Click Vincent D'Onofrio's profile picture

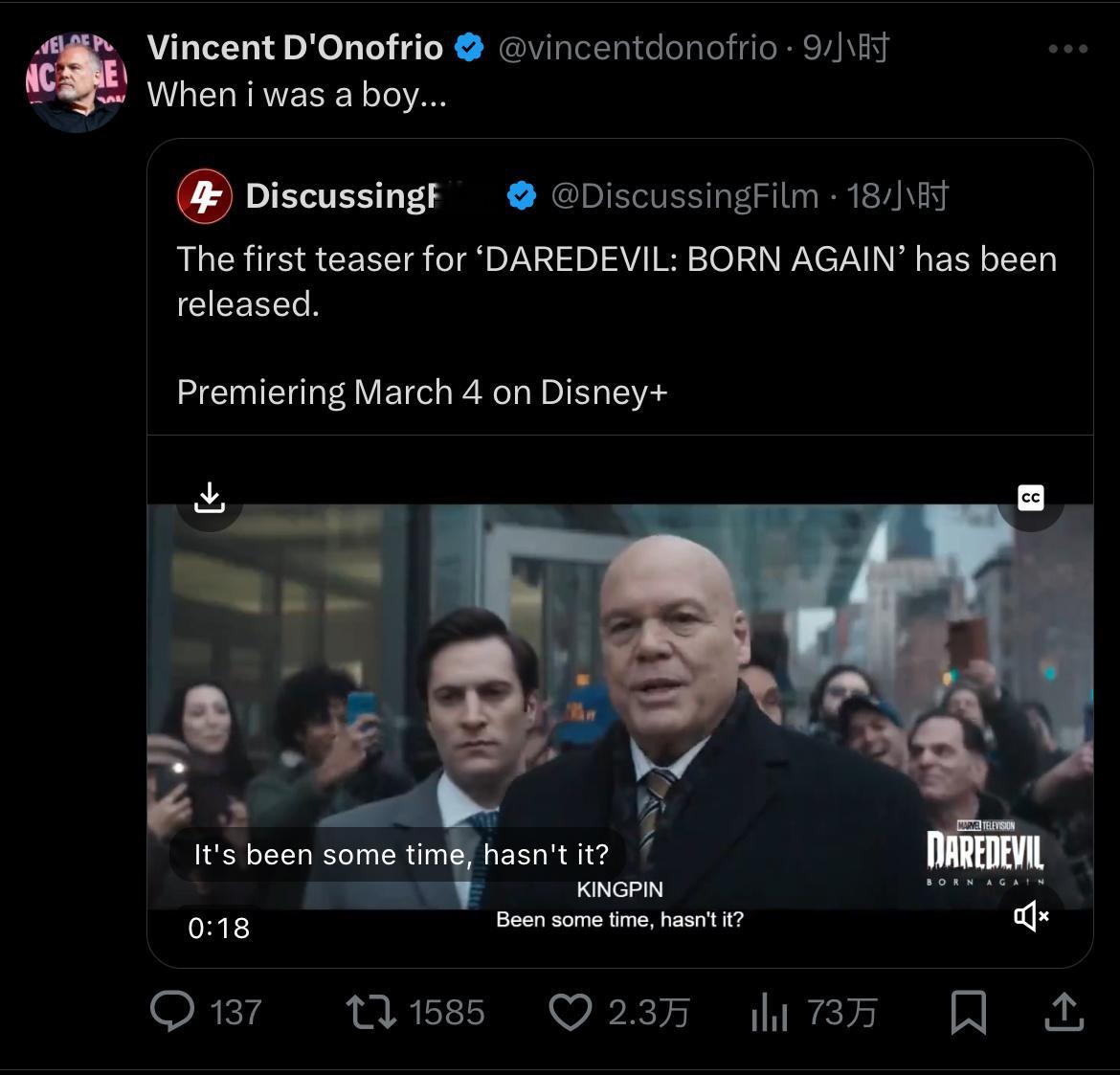pos(75,79)
